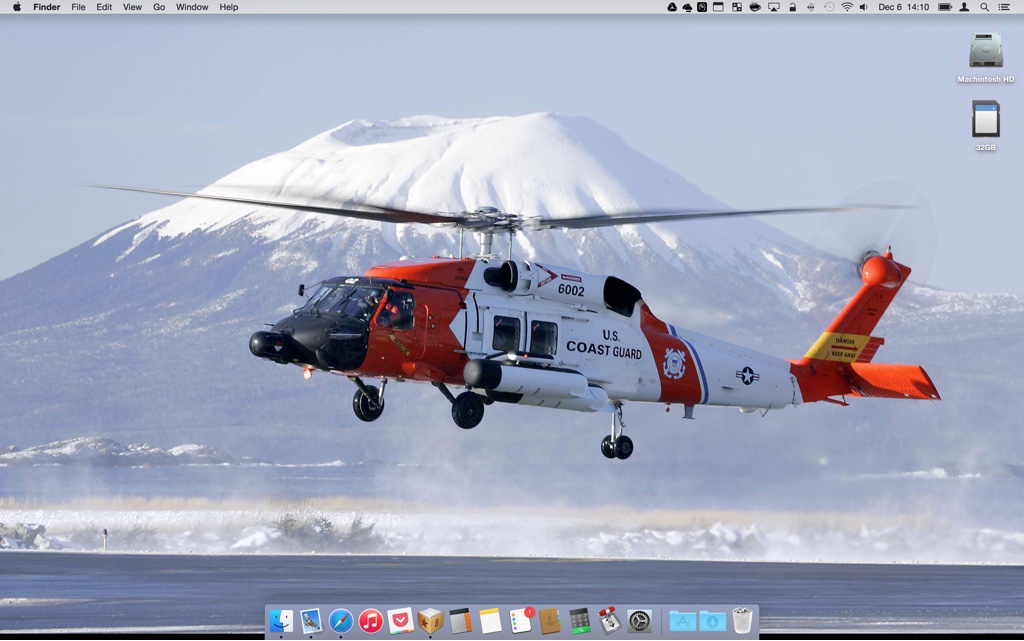Viewport: 1024px width, 641px height.
Task: Open Applications folder stack in Dock
Action: 682,621
